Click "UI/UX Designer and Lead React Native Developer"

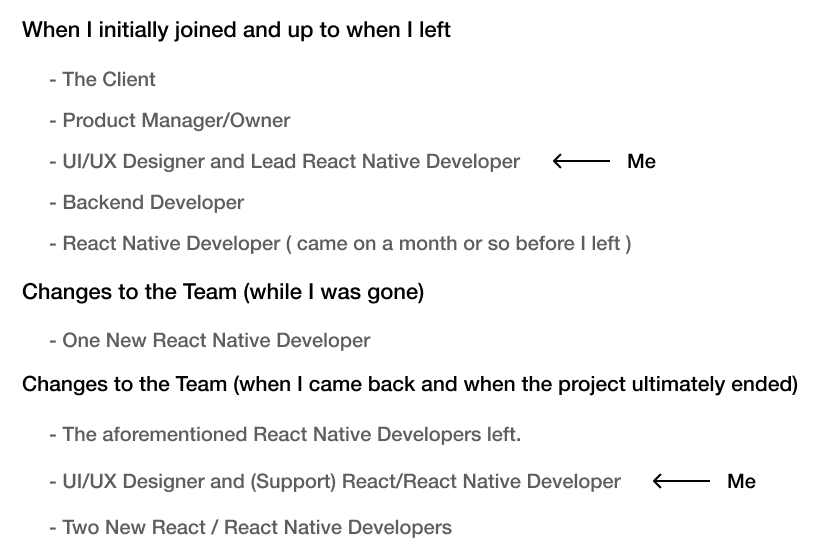(x=291, y=161)
